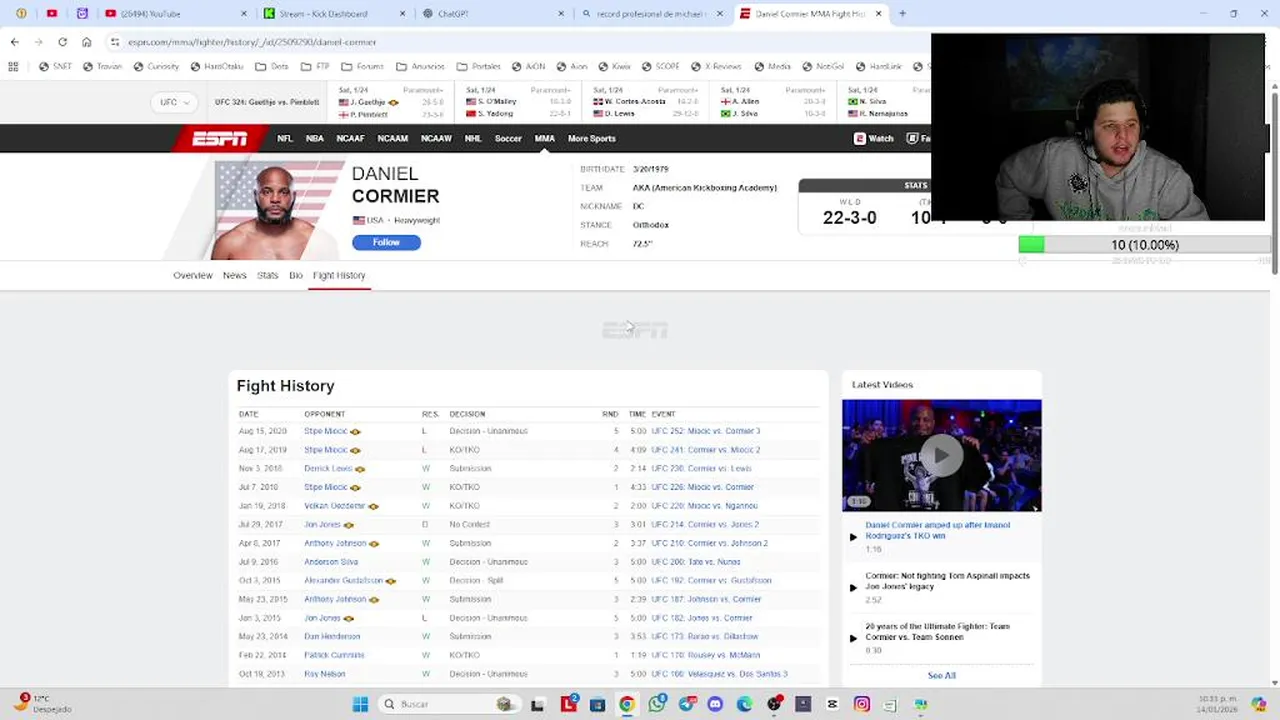The height and width of the screenshot is (720, 1280).
Task: Open Chrome from the taskbar
Action: tap(626, 704)
